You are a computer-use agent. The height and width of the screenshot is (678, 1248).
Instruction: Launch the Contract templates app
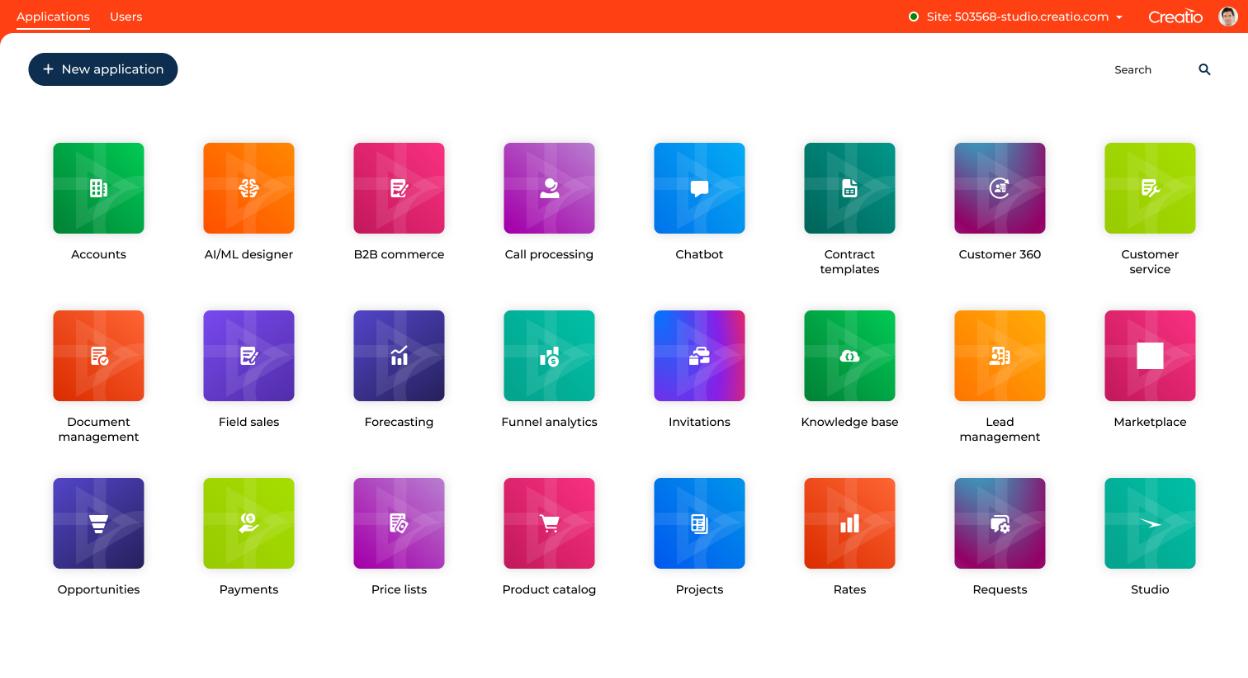click(x=849, y=188)
